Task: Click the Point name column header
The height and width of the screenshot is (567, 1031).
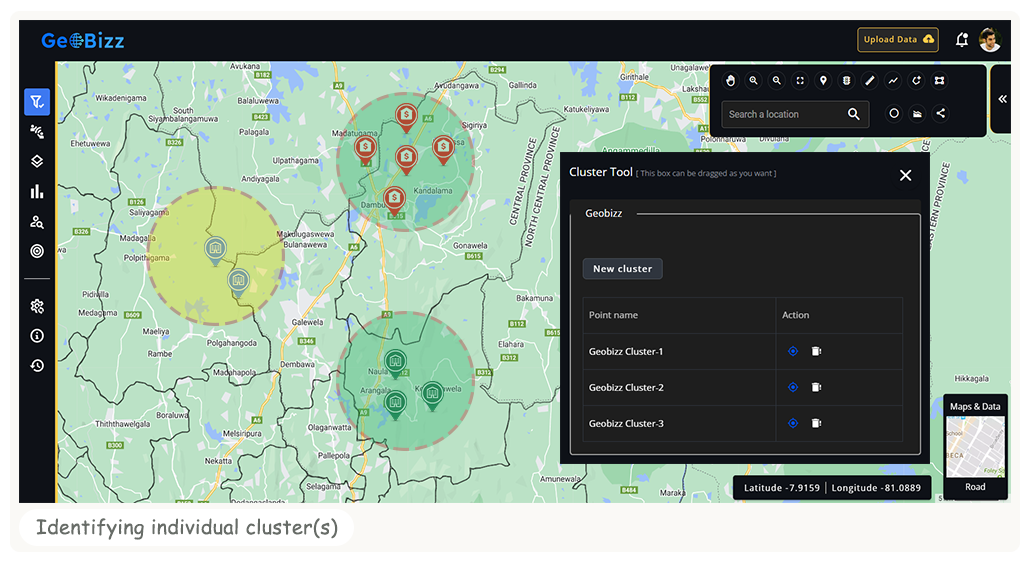Action: pyautogui.click(x=613, y=315)
